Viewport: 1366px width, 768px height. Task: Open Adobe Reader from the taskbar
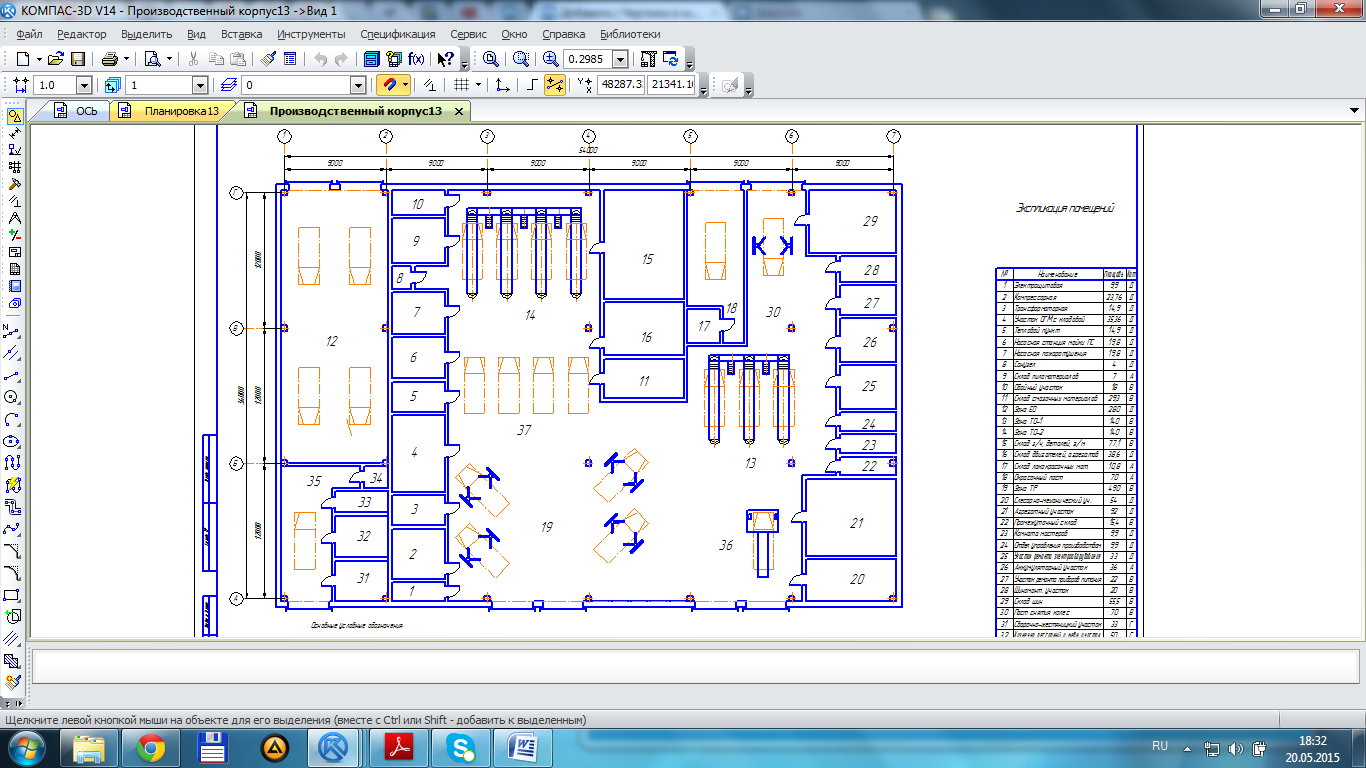tap(397, 747)
